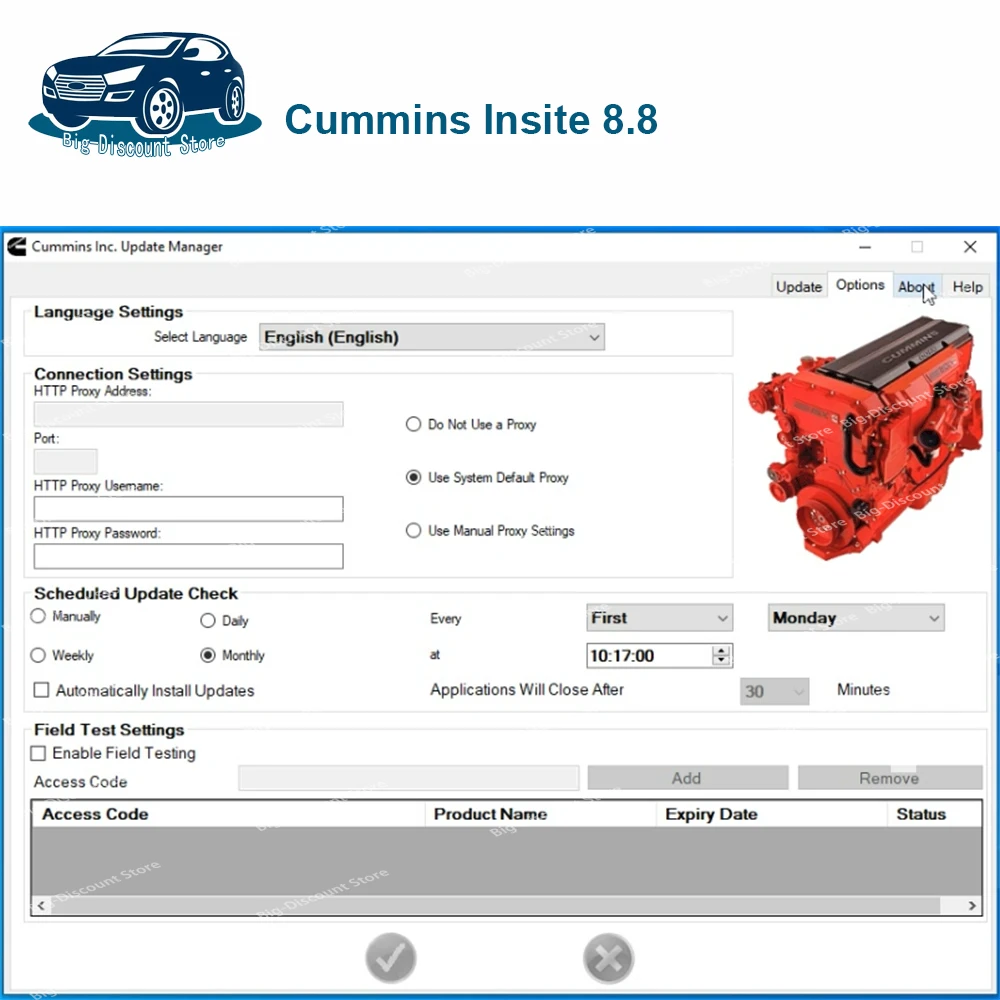1000x1000 pixels.
Task: Decrease time with spinner down arrow
Action: pos(721,660)
